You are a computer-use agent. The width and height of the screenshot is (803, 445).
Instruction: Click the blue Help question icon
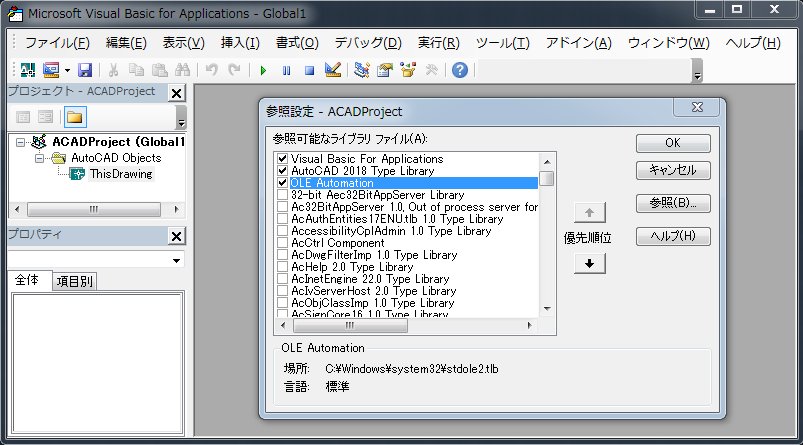click(x=460, y=70)
